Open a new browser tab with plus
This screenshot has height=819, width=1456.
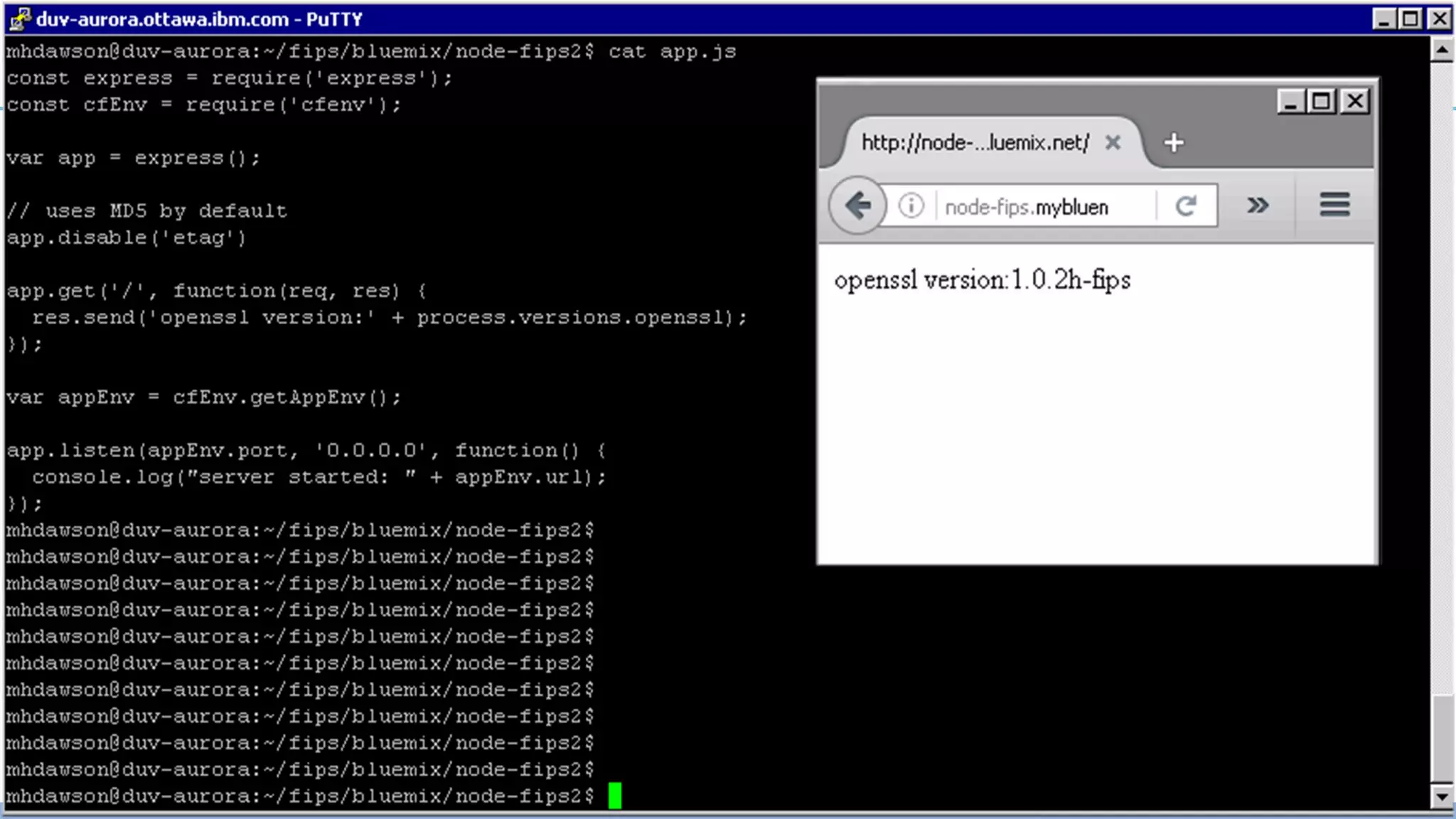point(1174,143)
